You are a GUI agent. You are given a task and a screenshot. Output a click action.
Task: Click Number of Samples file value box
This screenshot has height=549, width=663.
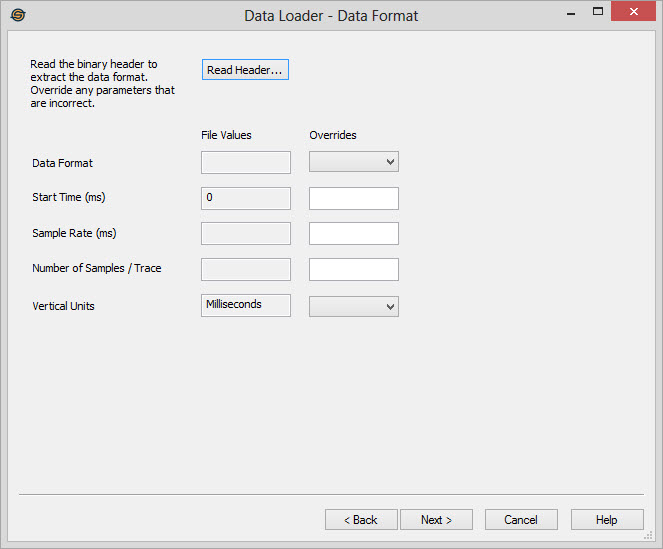246,269
